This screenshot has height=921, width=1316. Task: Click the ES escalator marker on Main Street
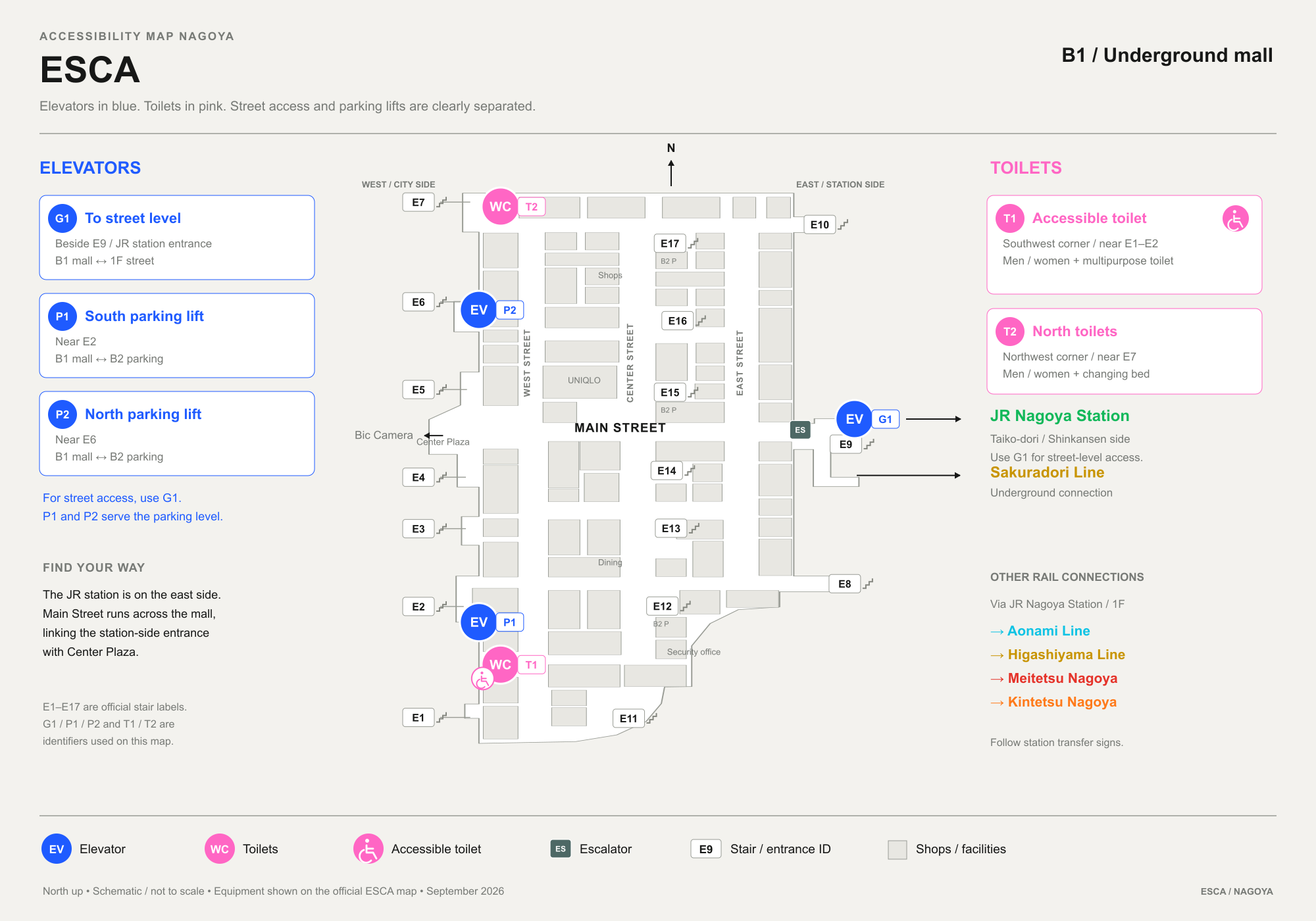click(800, 430)
